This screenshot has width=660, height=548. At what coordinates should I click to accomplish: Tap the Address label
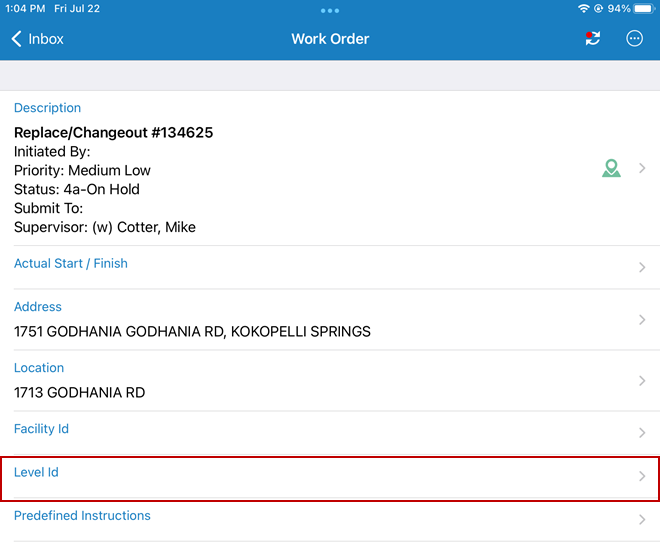[x=38, y=307]
